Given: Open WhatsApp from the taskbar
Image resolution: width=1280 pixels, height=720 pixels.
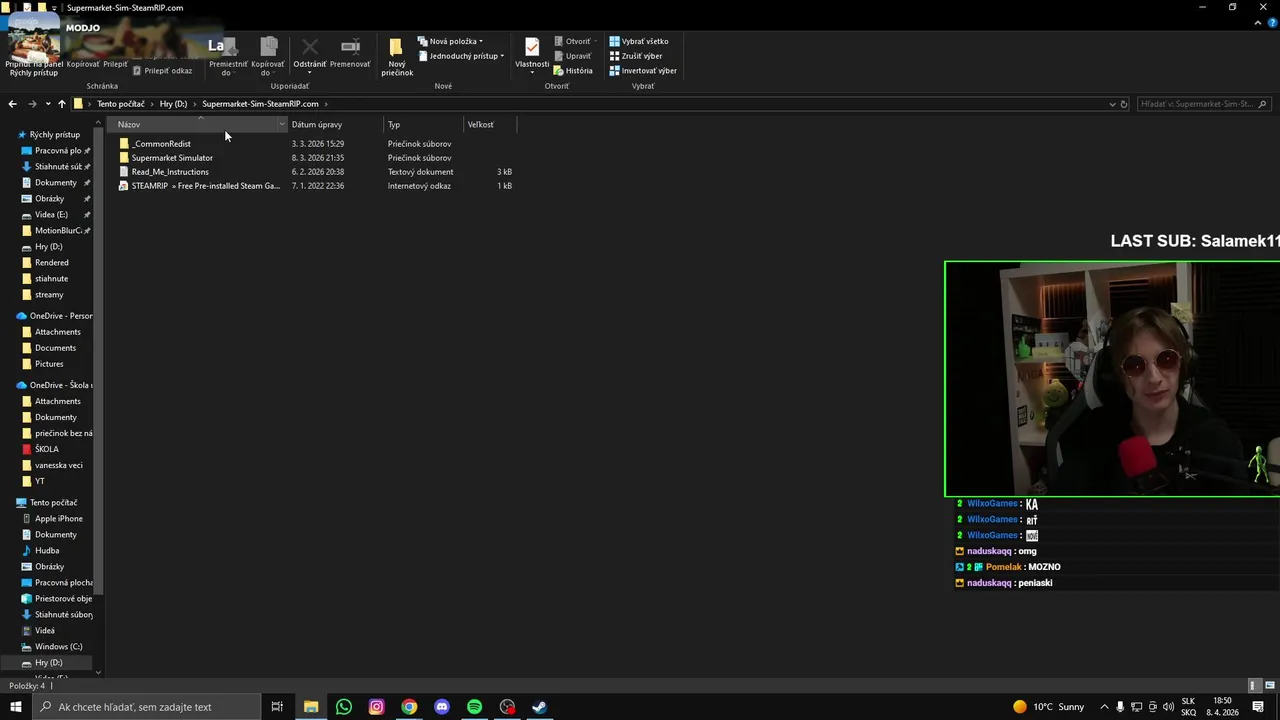Looking at the screenshot, I should tap(344, 707).
